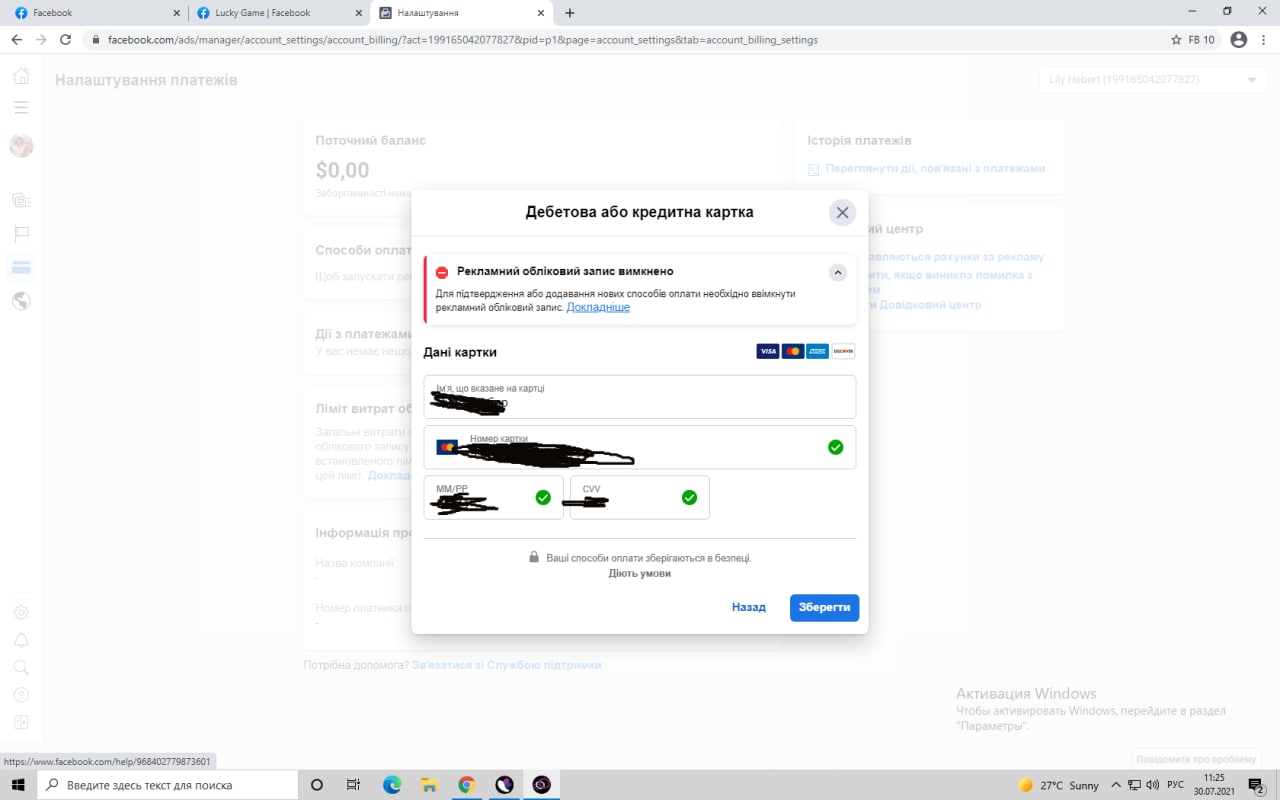Image resolution: width=1280 pixels, height=800 pixels.
Task: Open home icon in left sidebar
Action: [21, 76]
